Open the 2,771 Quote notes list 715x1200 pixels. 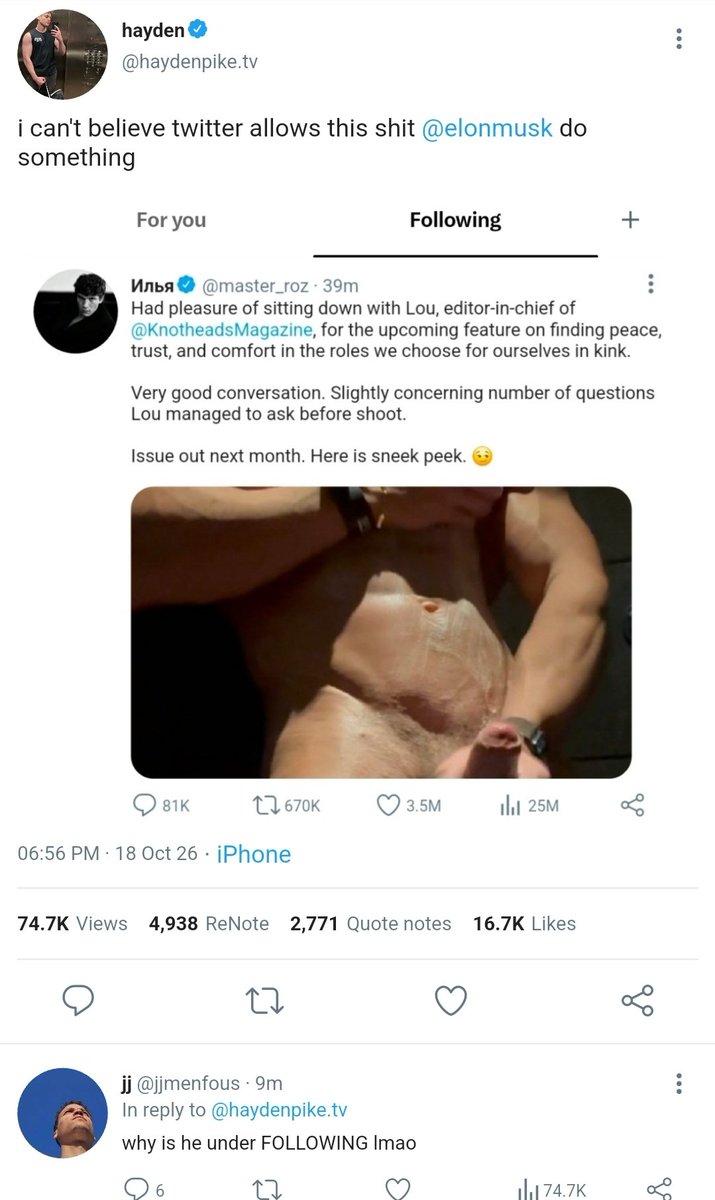(x=370, y=924)
